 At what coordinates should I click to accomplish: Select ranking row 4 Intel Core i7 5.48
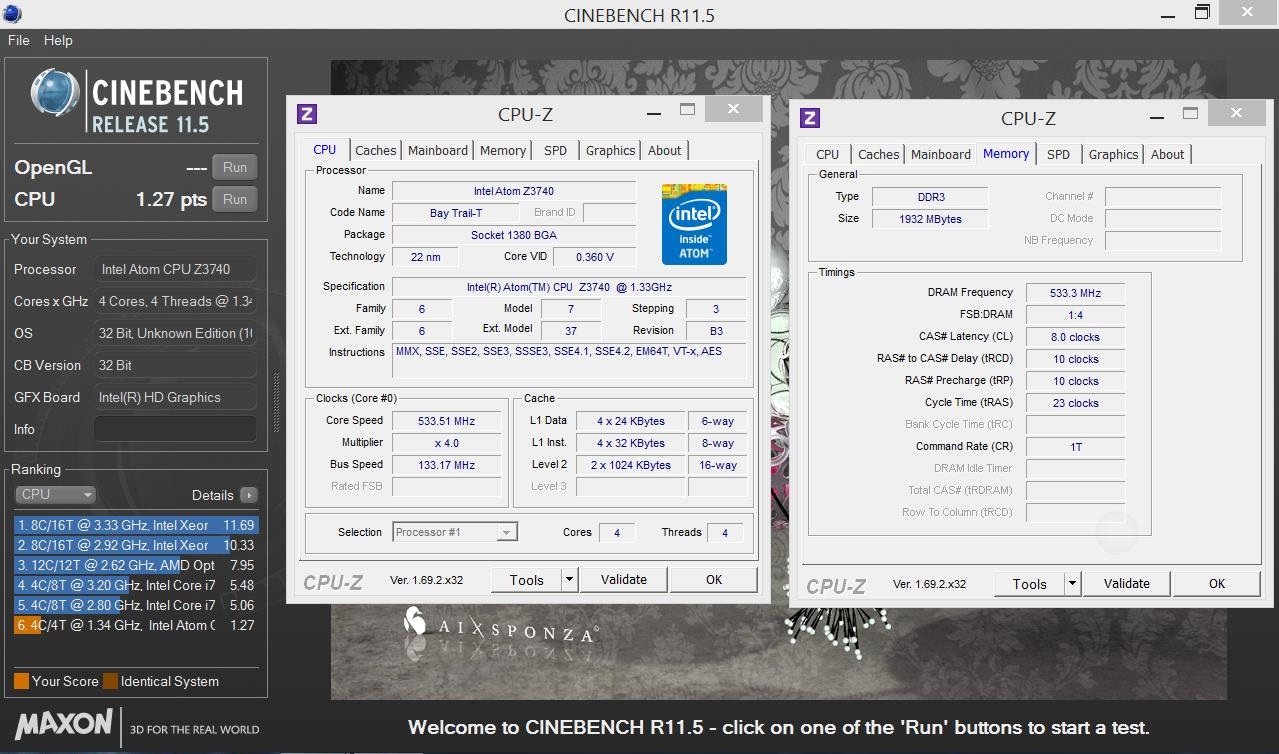coord(137,585)
